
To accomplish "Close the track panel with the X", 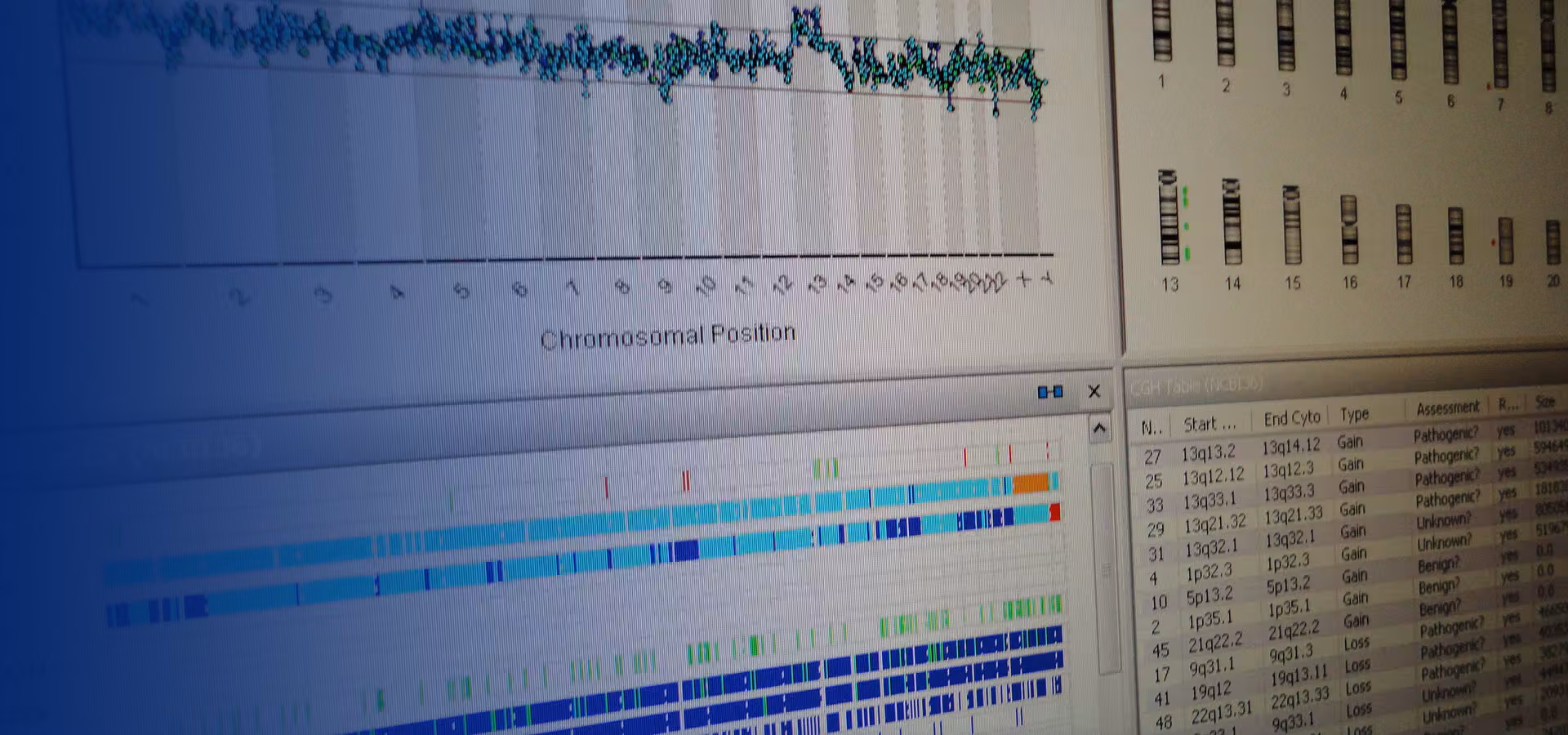I will point(1094,392).
